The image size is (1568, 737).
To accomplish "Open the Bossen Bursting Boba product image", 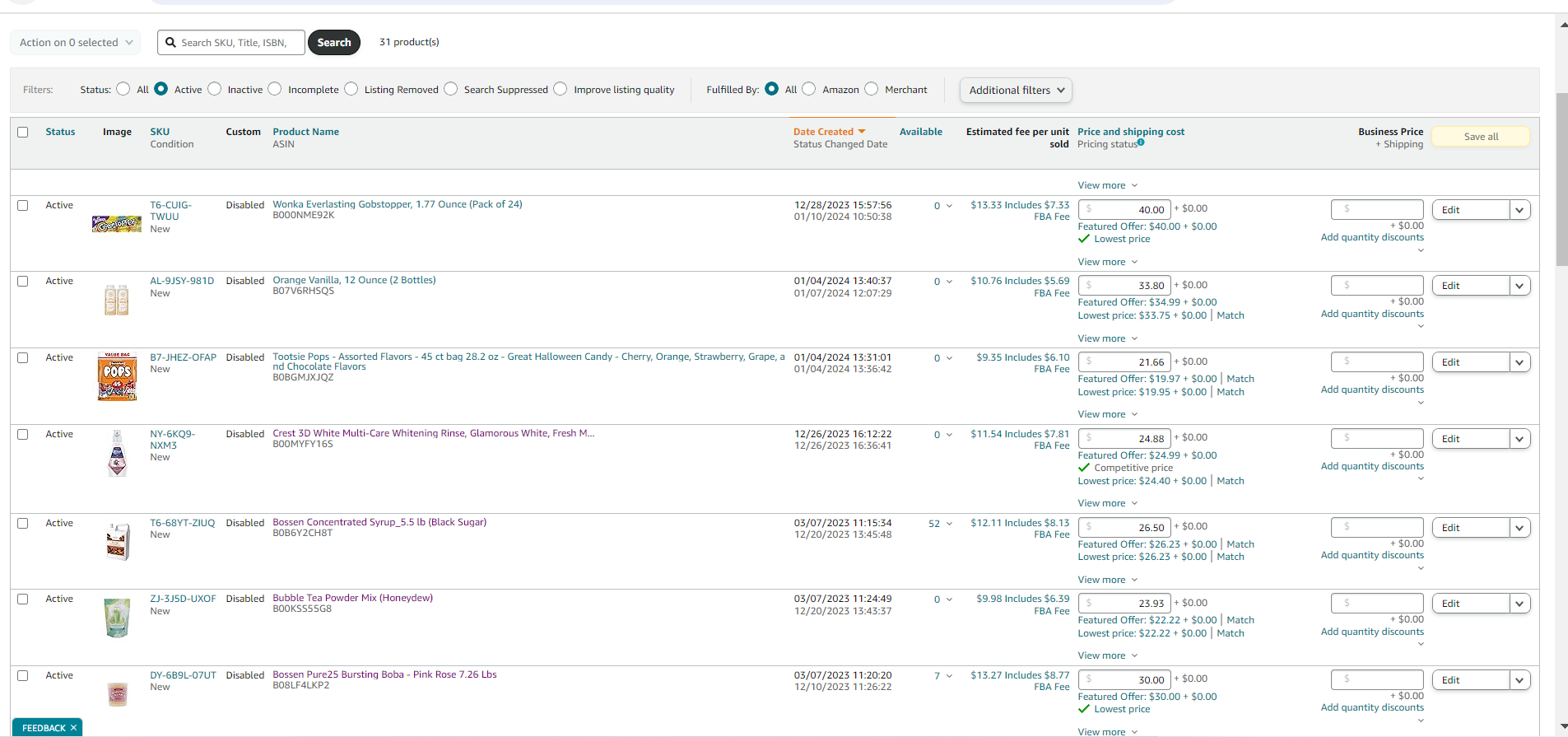I will click(x=118, y=694).
